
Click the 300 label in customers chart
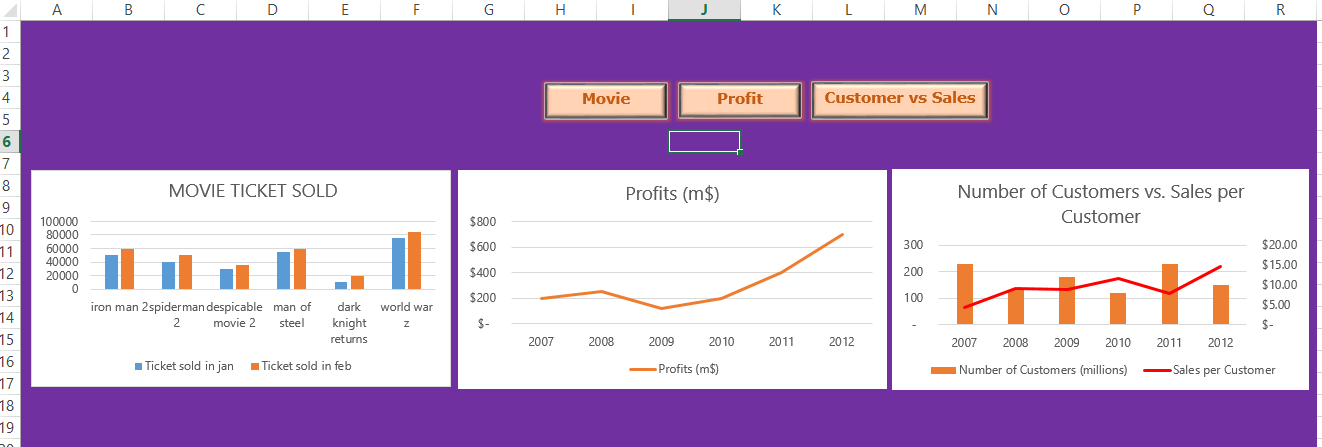[x=912, y=244]
